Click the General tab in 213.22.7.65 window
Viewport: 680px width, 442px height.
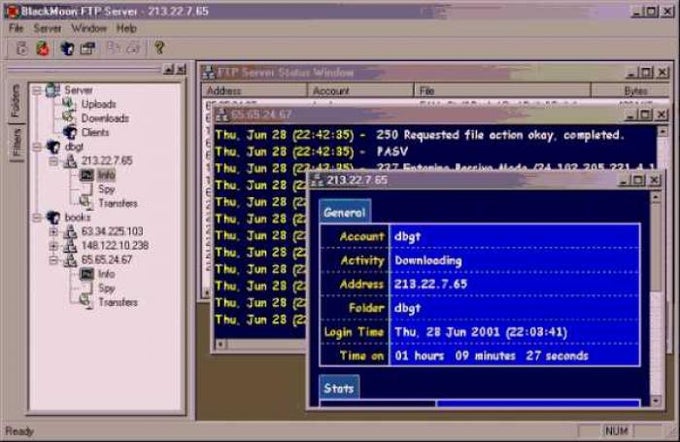[x=345, y=213]
